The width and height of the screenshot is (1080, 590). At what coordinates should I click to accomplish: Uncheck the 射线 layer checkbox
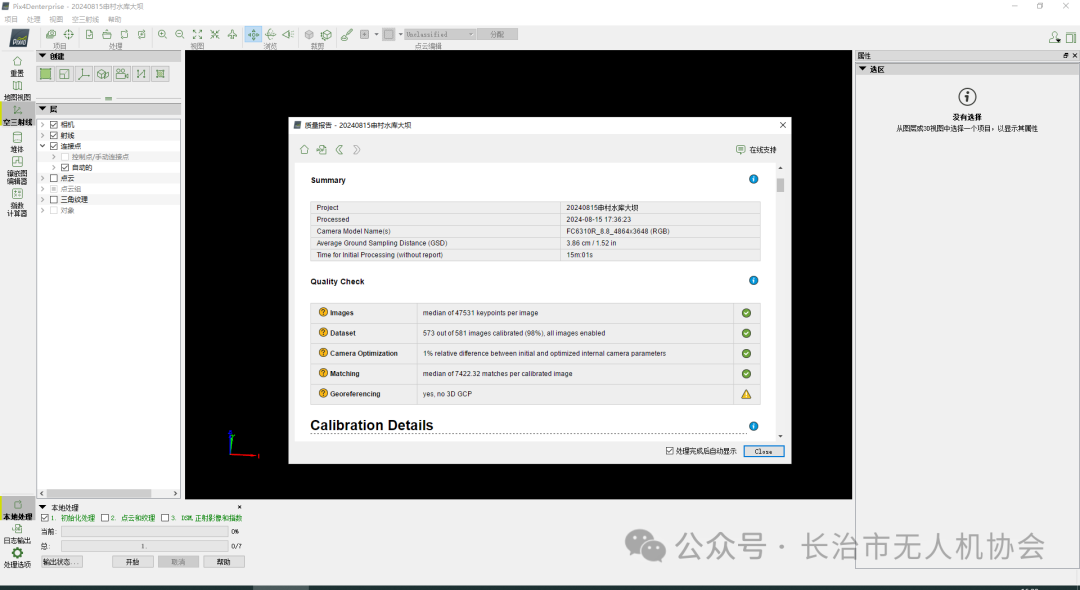54,136
